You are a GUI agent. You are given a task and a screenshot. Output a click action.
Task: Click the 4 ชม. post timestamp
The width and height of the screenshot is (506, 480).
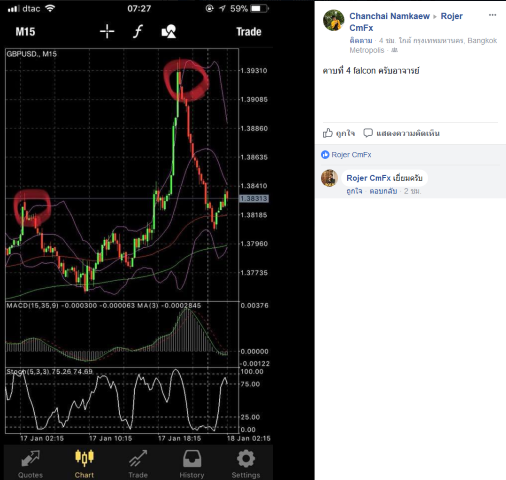(x=387, y=41)
